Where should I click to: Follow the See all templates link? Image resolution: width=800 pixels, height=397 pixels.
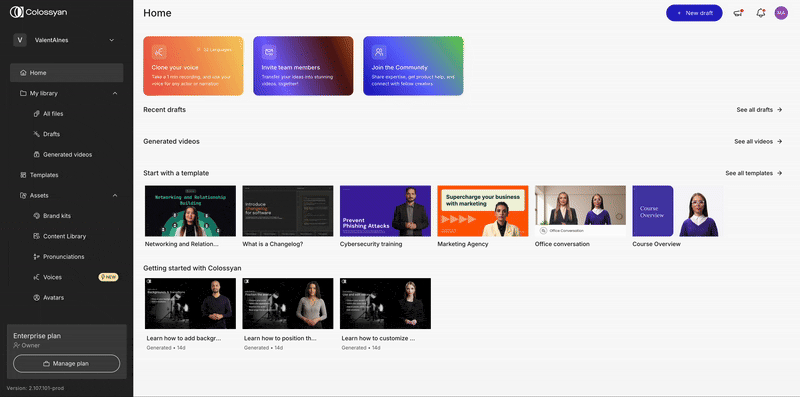point(754,173)
